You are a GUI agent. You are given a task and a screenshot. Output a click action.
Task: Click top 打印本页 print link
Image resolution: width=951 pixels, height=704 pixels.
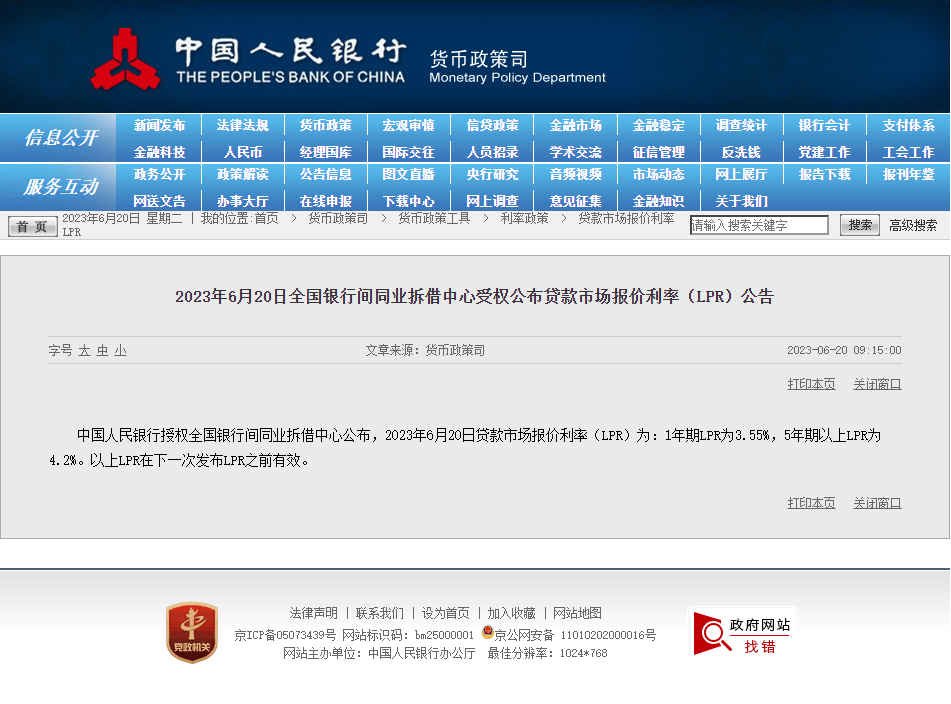coord(811,384)
